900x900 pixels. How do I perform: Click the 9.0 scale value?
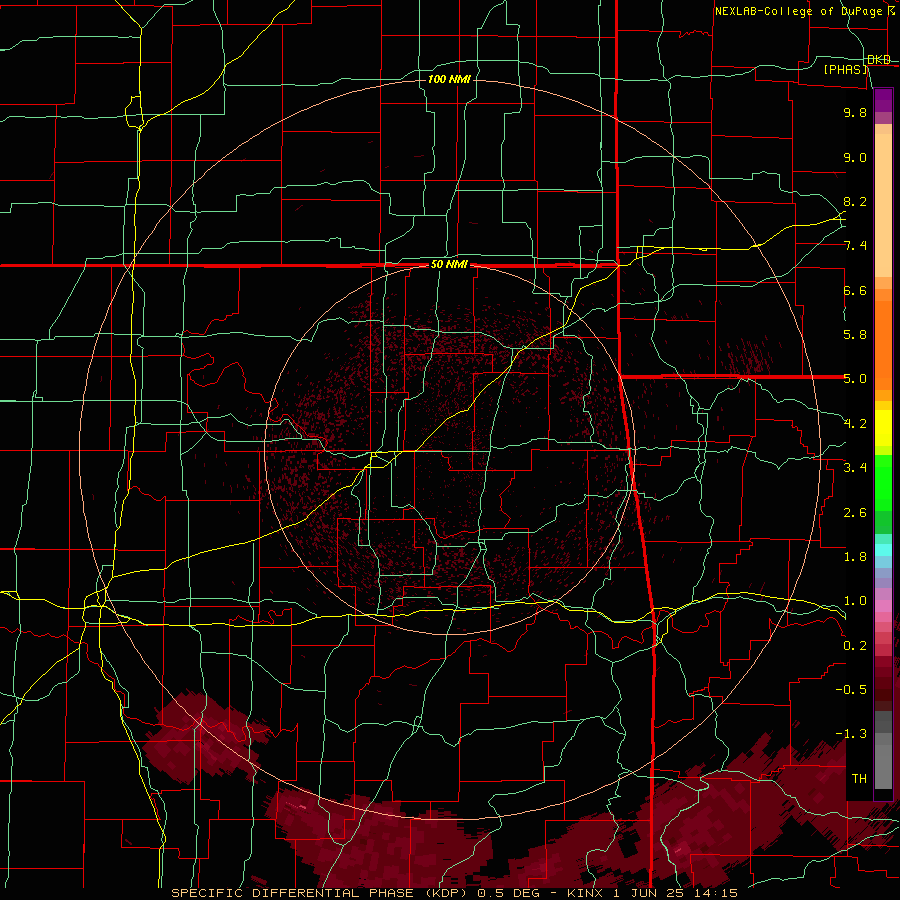tap(855, 157)
